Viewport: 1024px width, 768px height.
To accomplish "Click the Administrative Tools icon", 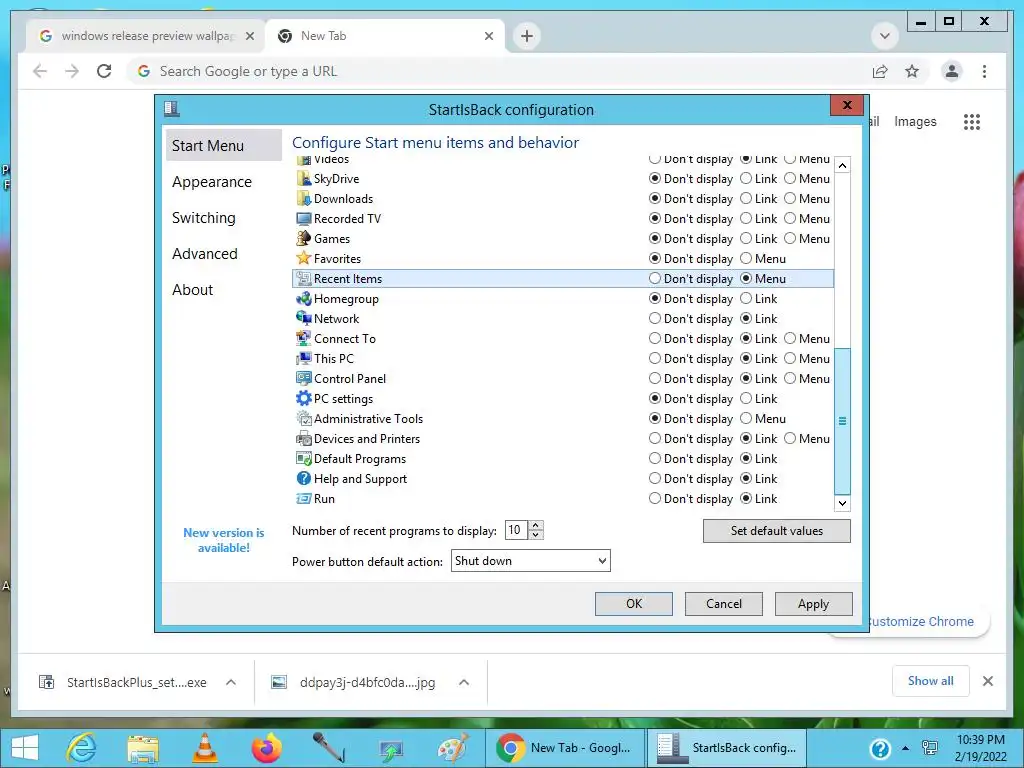I will (x=304, y=419).
